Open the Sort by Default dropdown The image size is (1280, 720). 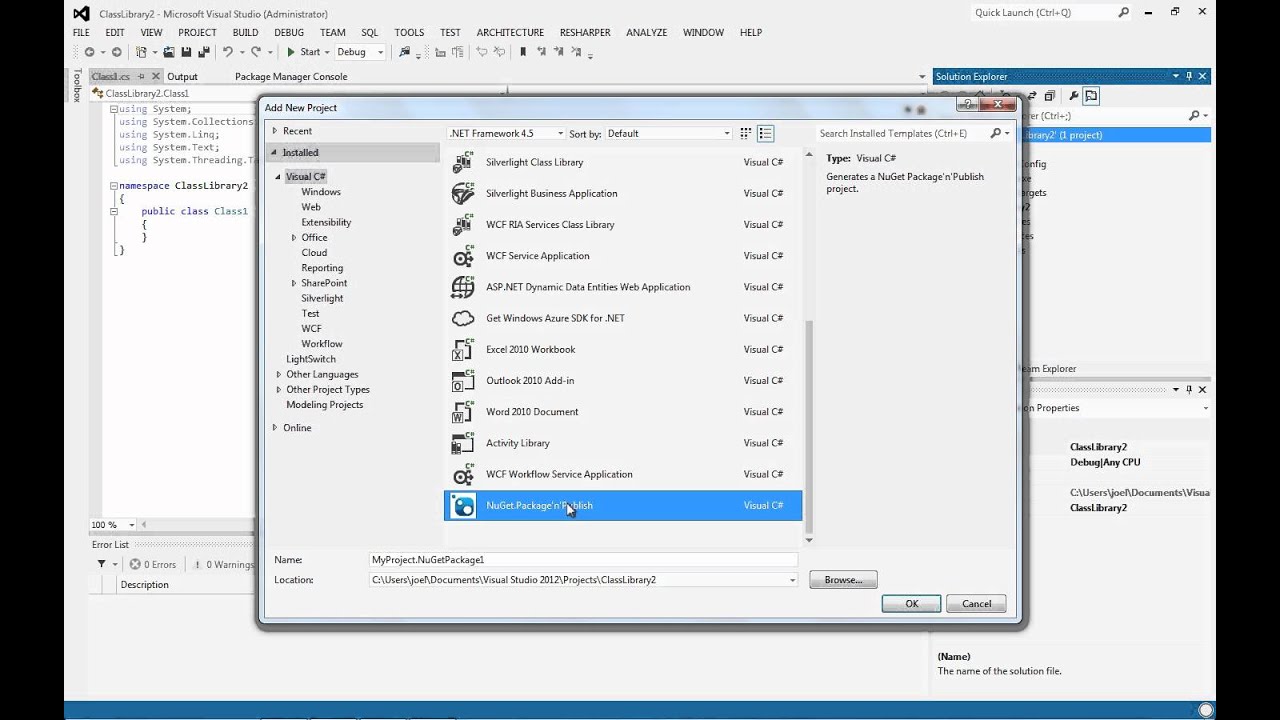pos(667,133)
